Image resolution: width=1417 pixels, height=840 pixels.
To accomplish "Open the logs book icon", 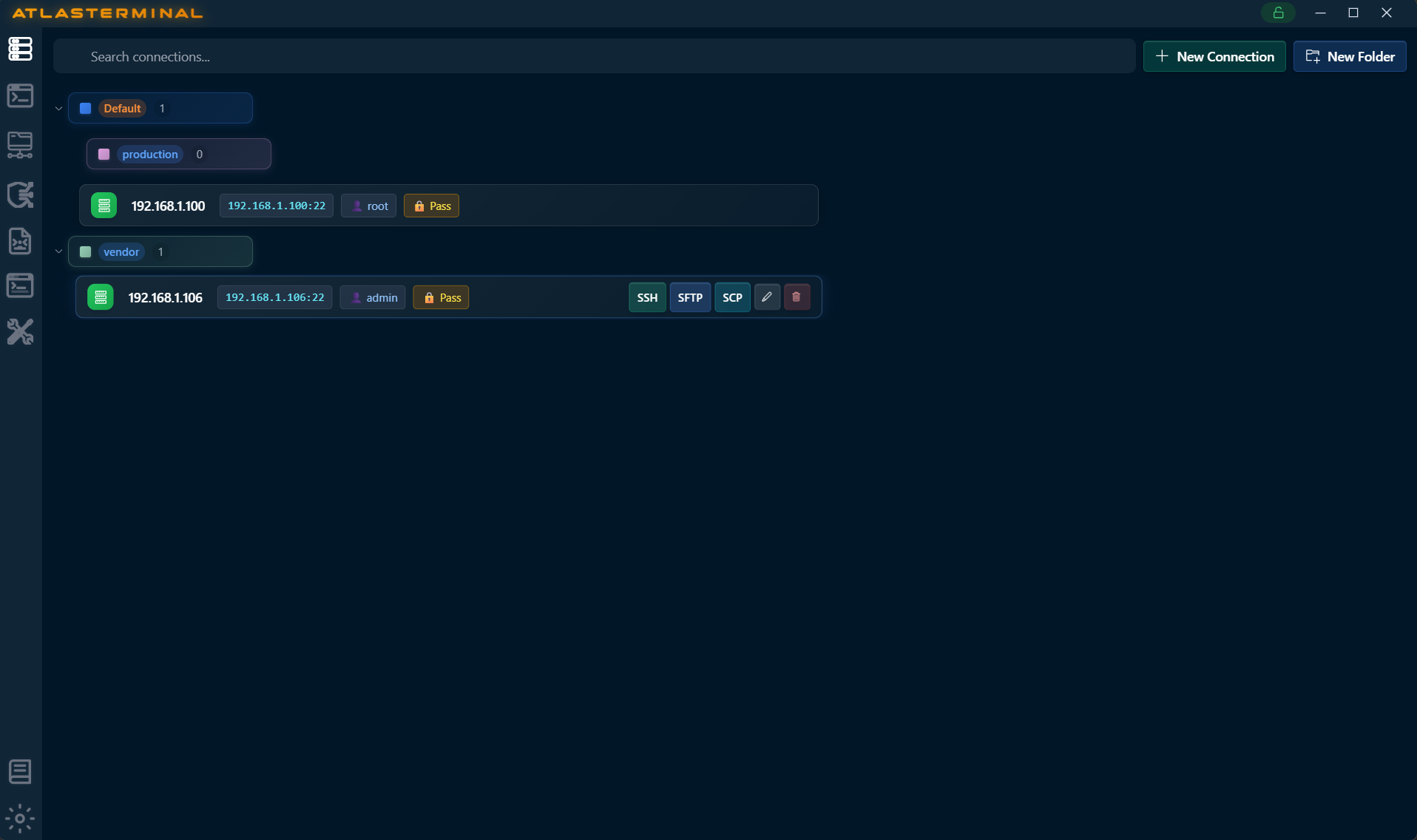I will (20, 771).
